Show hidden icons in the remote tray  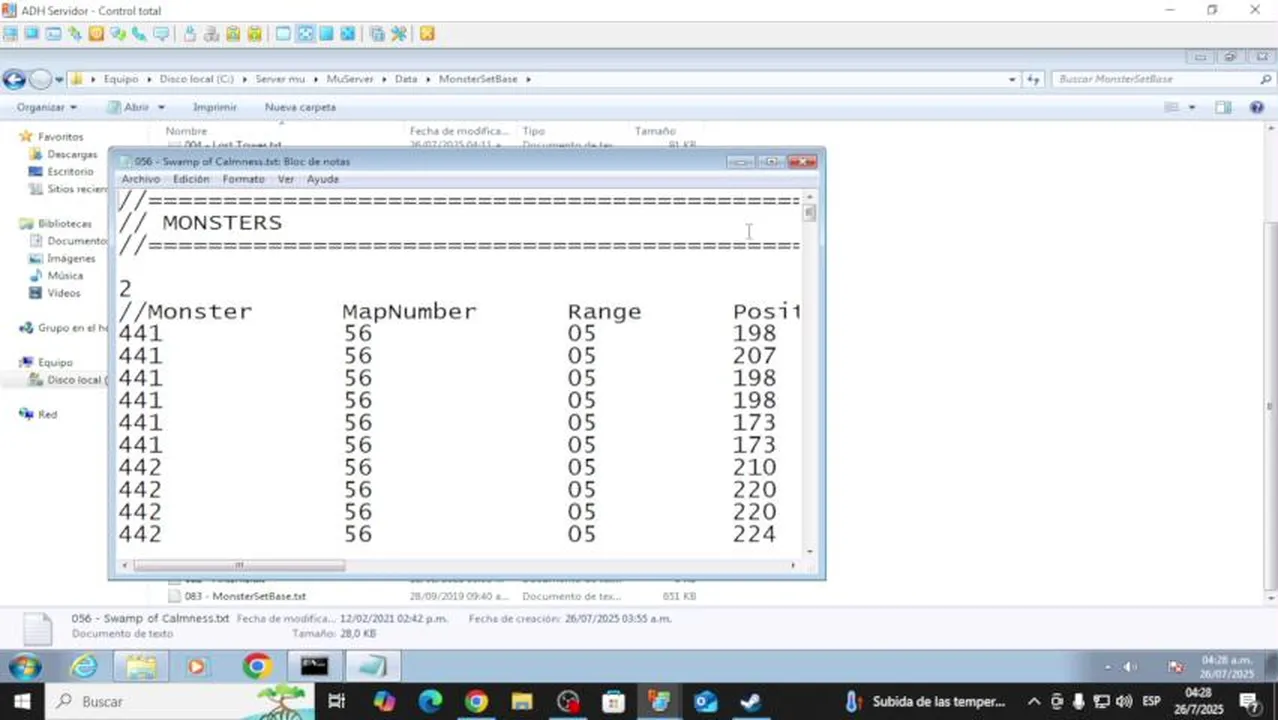tap(1108, 667)
